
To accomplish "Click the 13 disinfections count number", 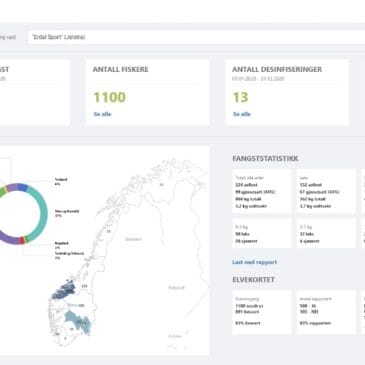I will tap(240, 97).
